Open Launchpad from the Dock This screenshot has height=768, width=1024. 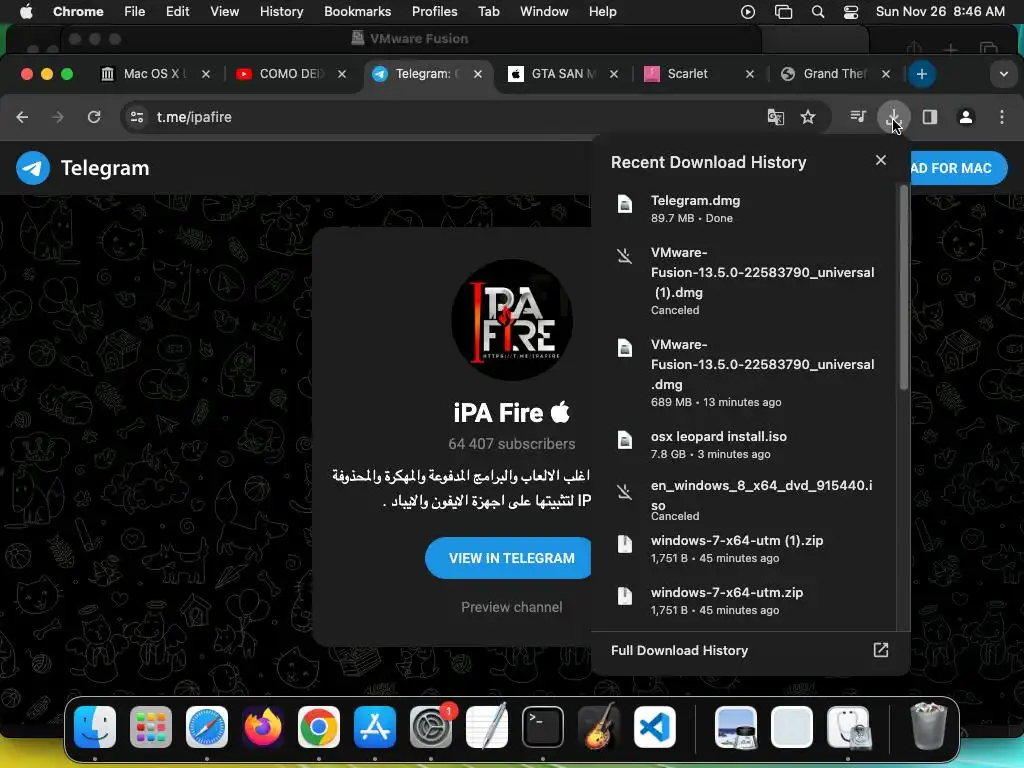click(x=151, y=727)
